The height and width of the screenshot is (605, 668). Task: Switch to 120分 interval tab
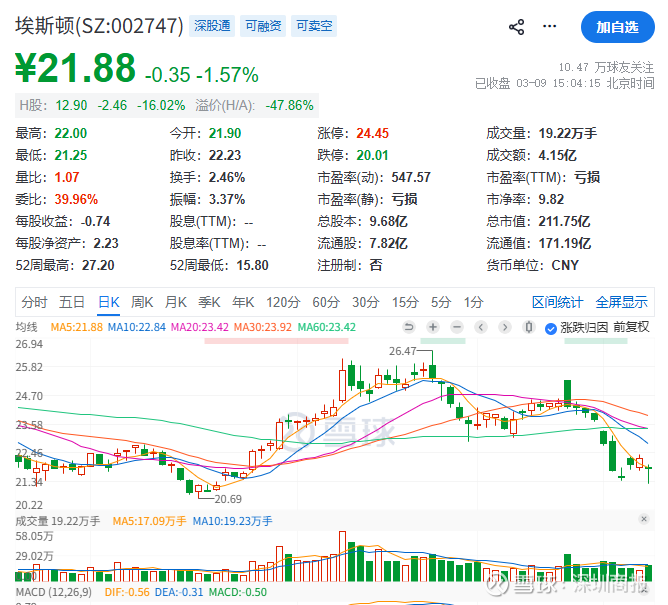(283, 302)
